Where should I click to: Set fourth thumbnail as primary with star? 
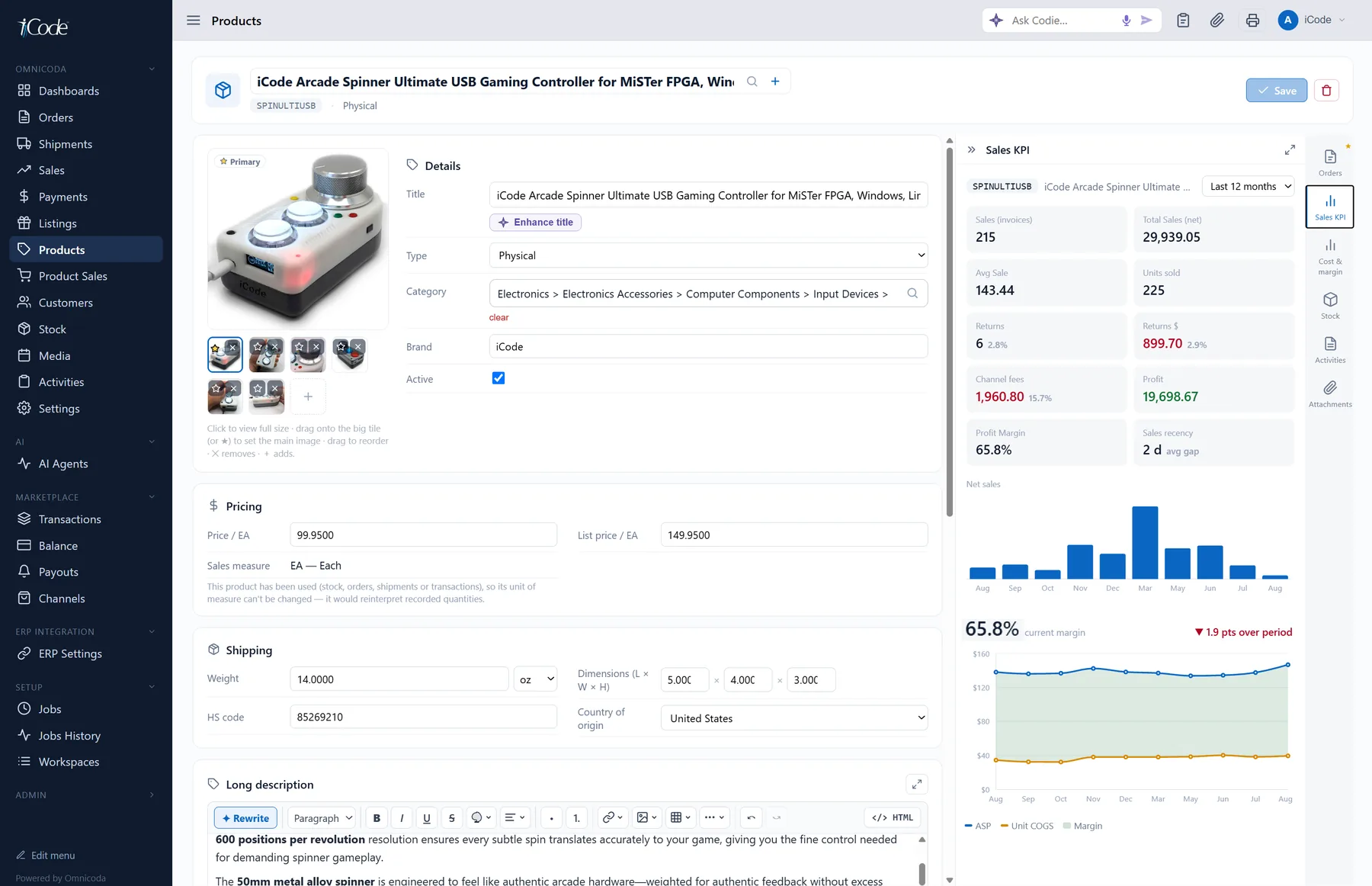click(341, 347)
